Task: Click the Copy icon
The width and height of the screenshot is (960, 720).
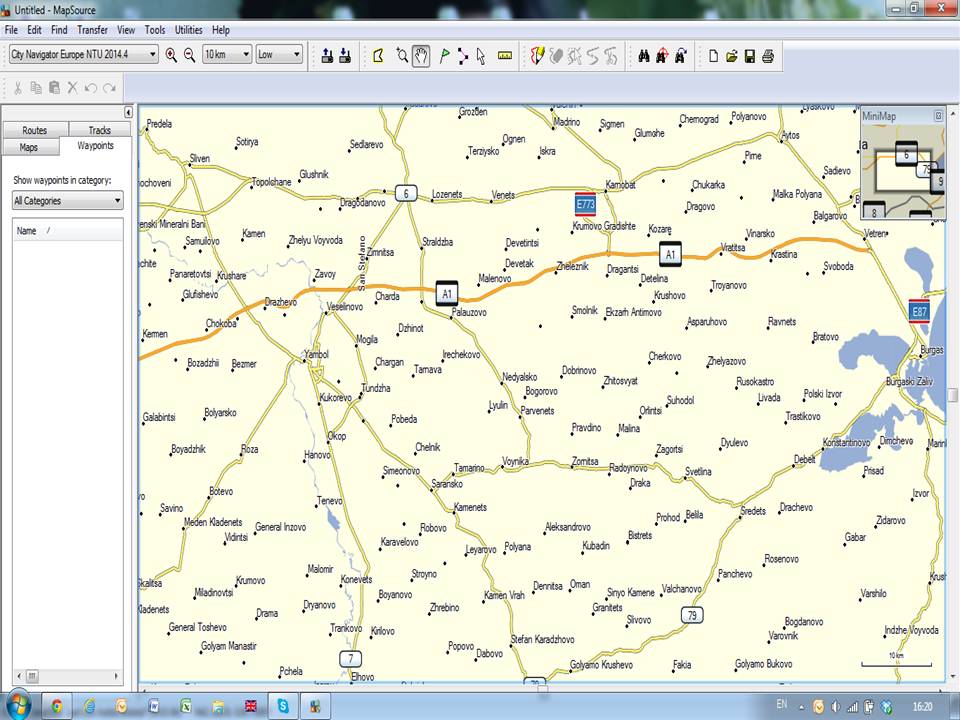Action: pyautogui.click(x=36, y=88)
